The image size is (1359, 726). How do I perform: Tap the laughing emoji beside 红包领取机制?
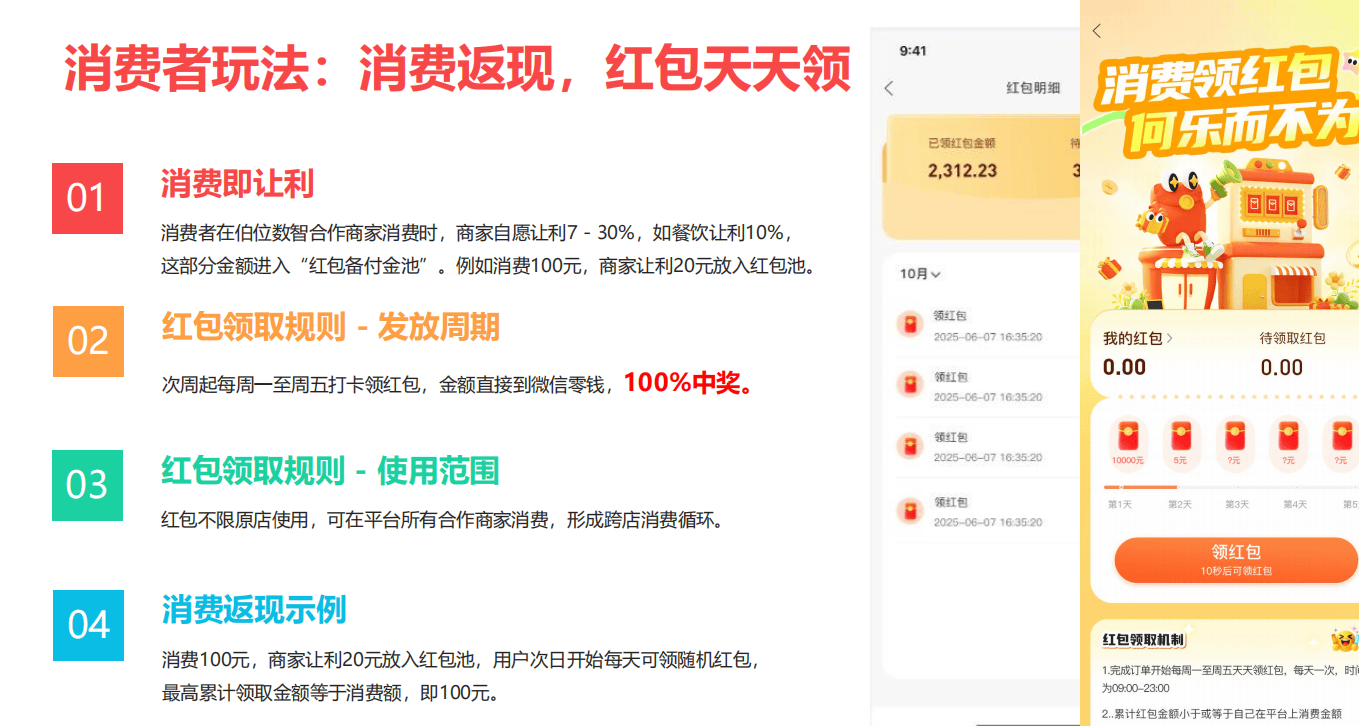coord(1344,639)
